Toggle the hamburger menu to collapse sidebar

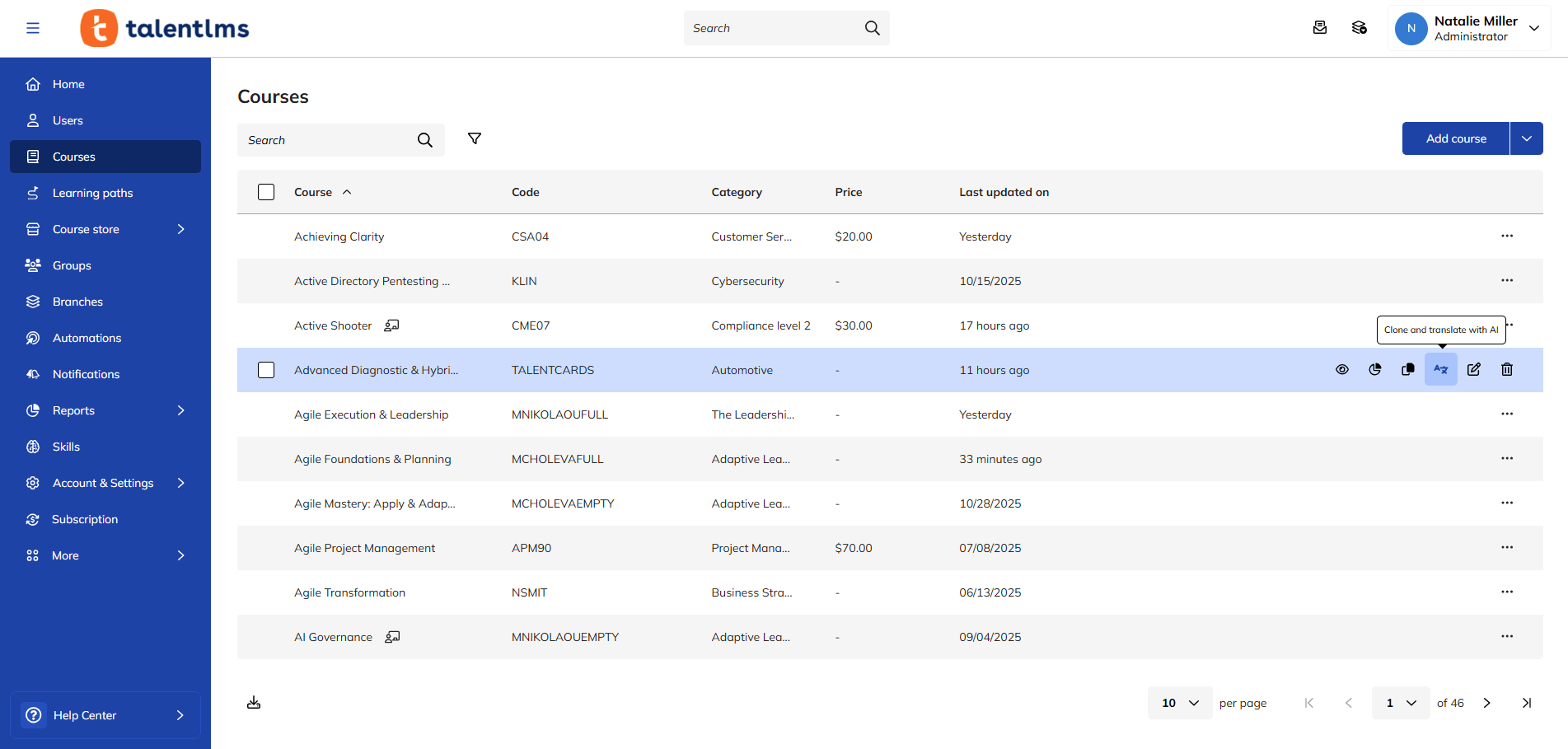[x=33, y=28]
